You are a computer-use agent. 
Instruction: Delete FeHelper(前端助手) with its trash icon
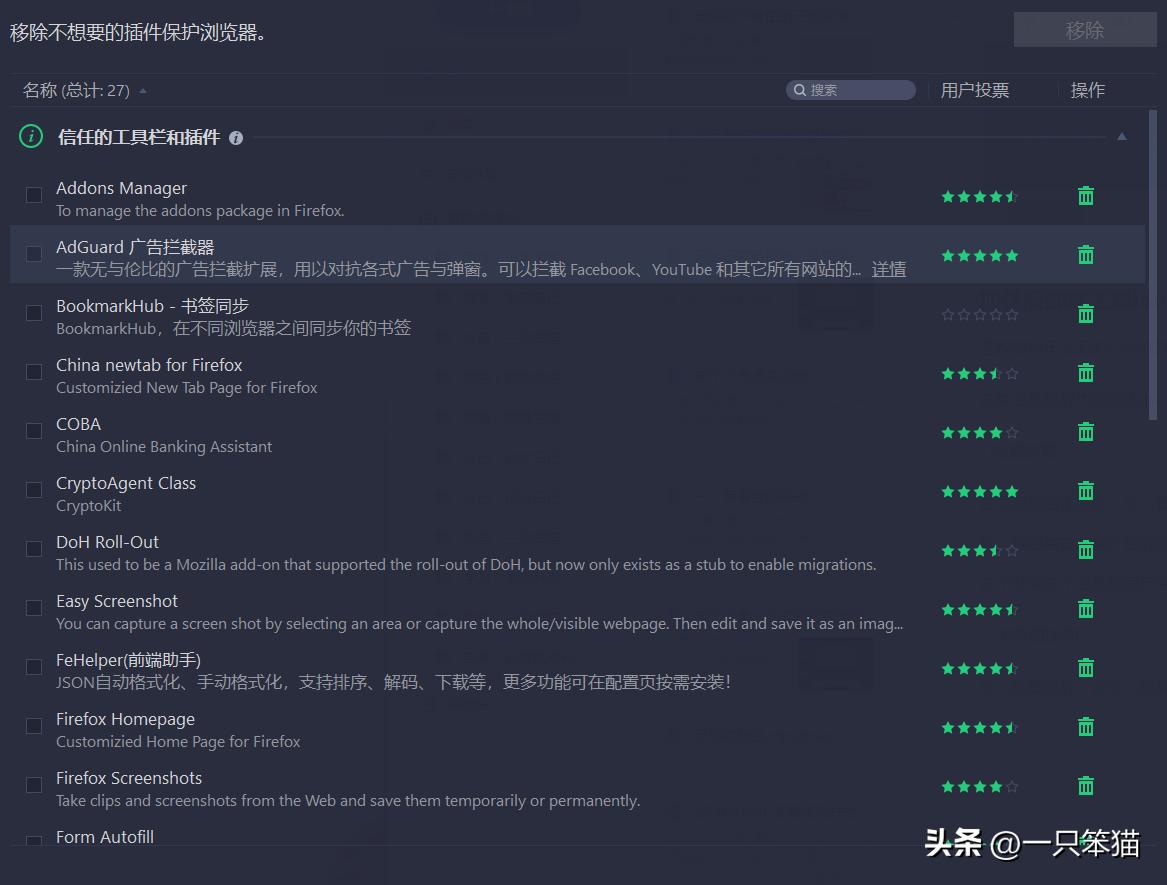pyautogui.click(x=1086, y=668)
